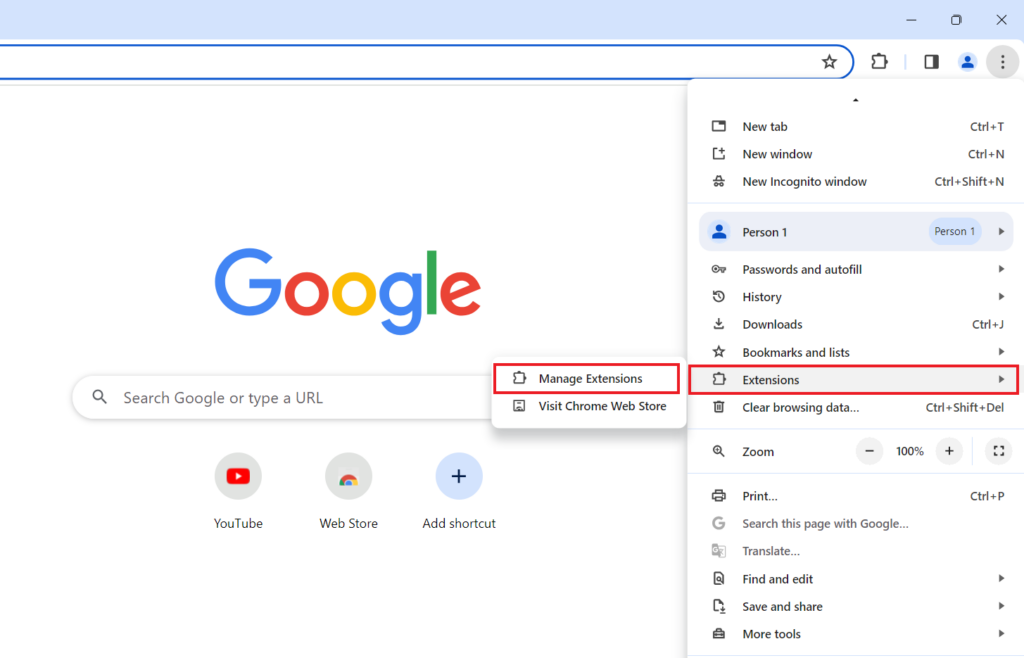Open Print from the menu

(x=856, y=496)
